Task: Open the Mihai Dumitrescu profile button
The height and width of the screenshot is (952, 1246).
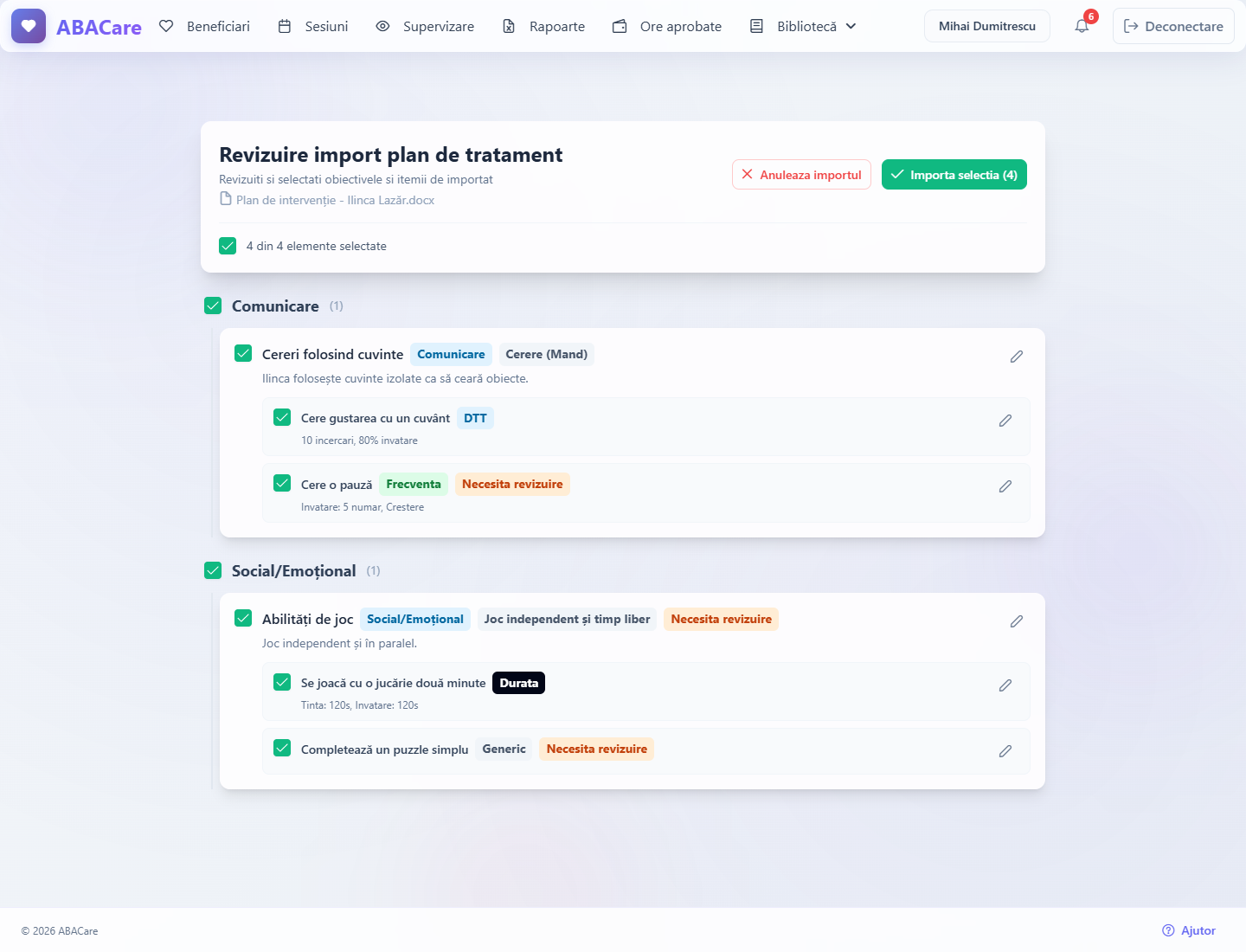Action: coord(987,26)
